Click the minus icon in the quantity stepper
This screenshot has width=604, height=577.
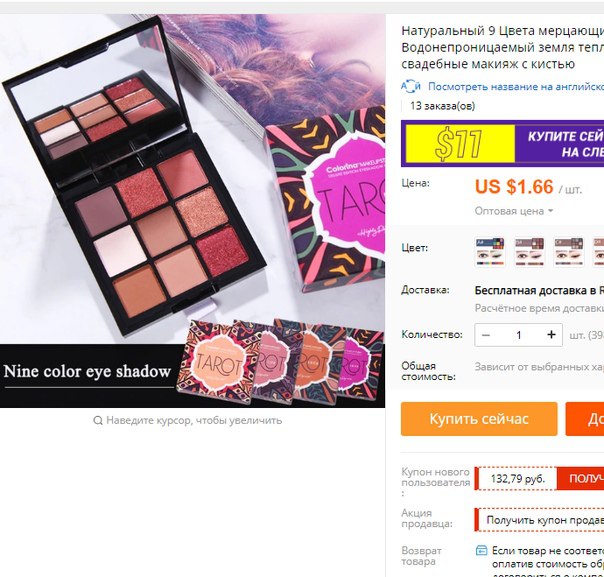tap(486, 335)
